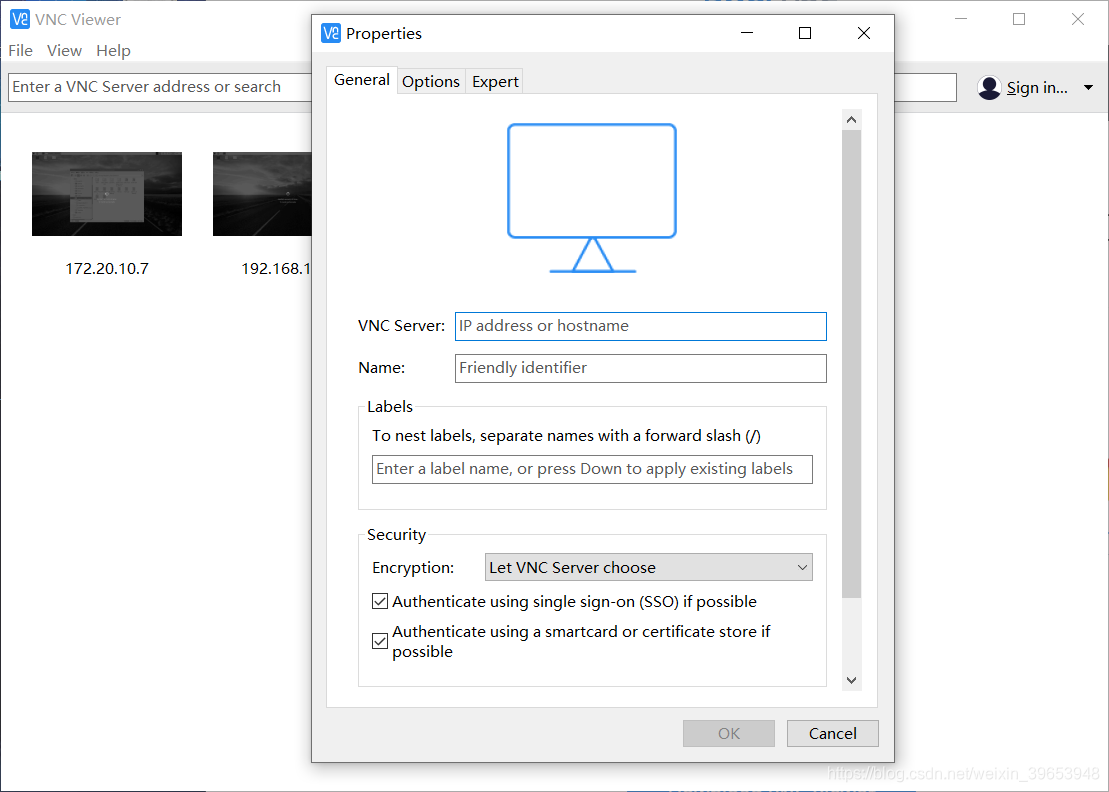Click the VNC Viewer logo icon in main window
This screenshot has height=792, width=1109.
(x=20, y=19)
